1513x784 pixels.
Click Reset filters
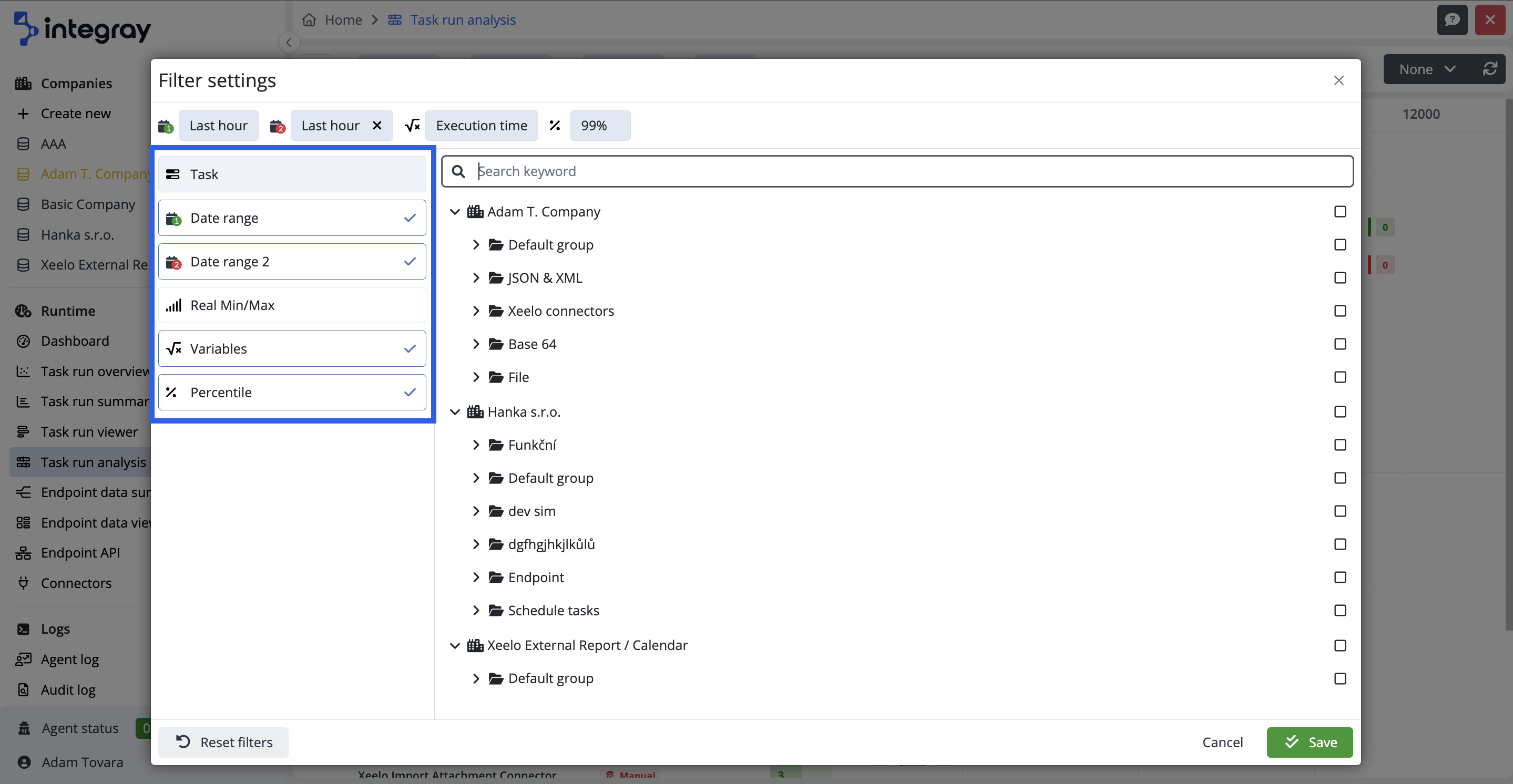222,742
